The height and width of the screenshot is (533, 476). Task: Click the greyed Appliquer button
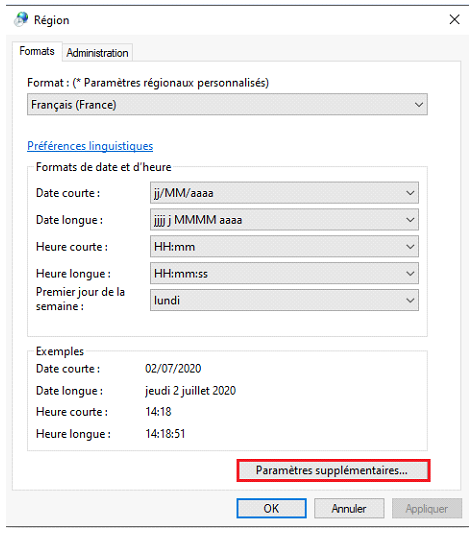[x=427, y=509]
